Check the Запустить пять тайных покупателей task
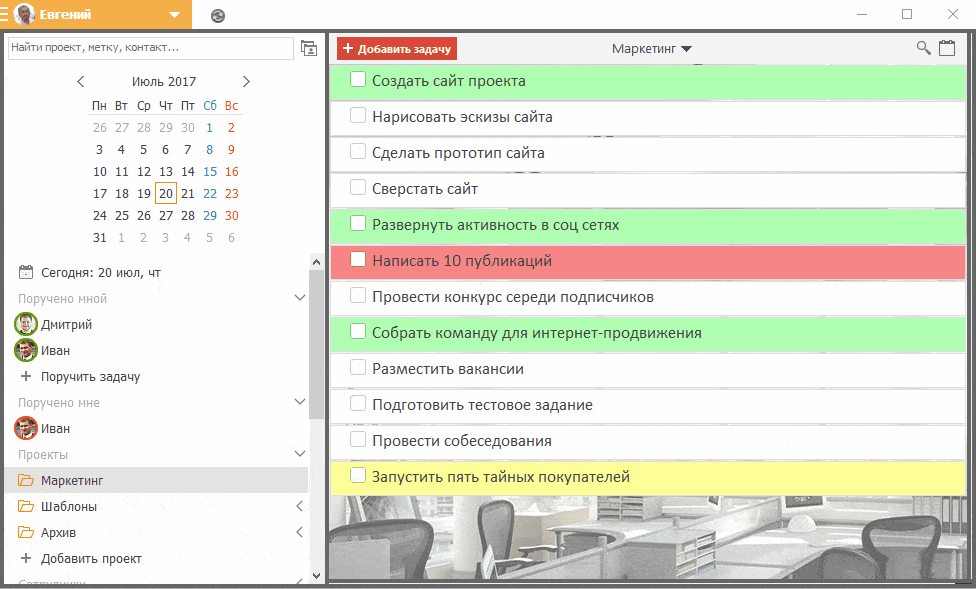The image size is (976, 589). tap(358, 476)
